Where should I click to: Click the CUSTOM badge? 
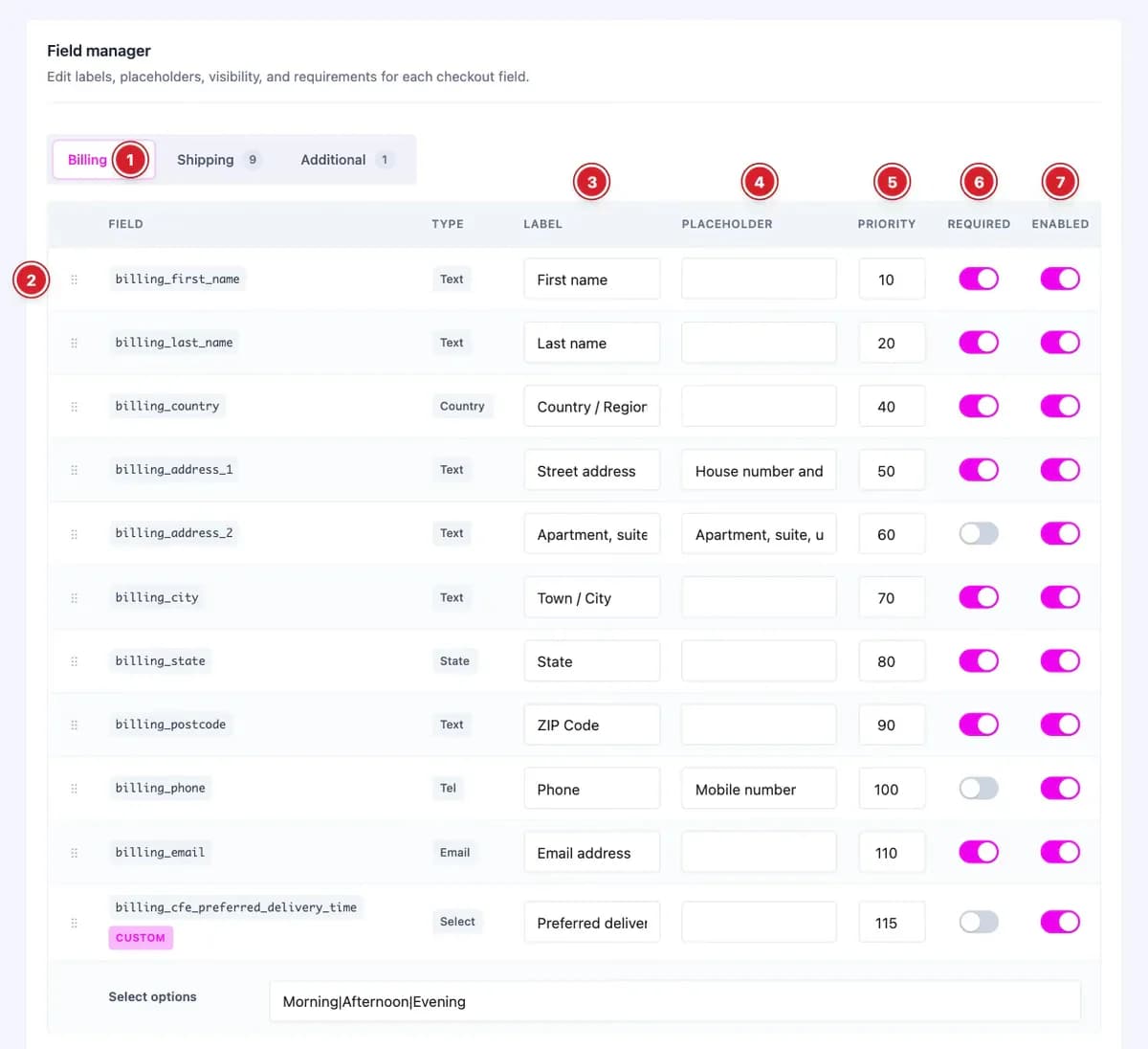click(x=141, y=938)
